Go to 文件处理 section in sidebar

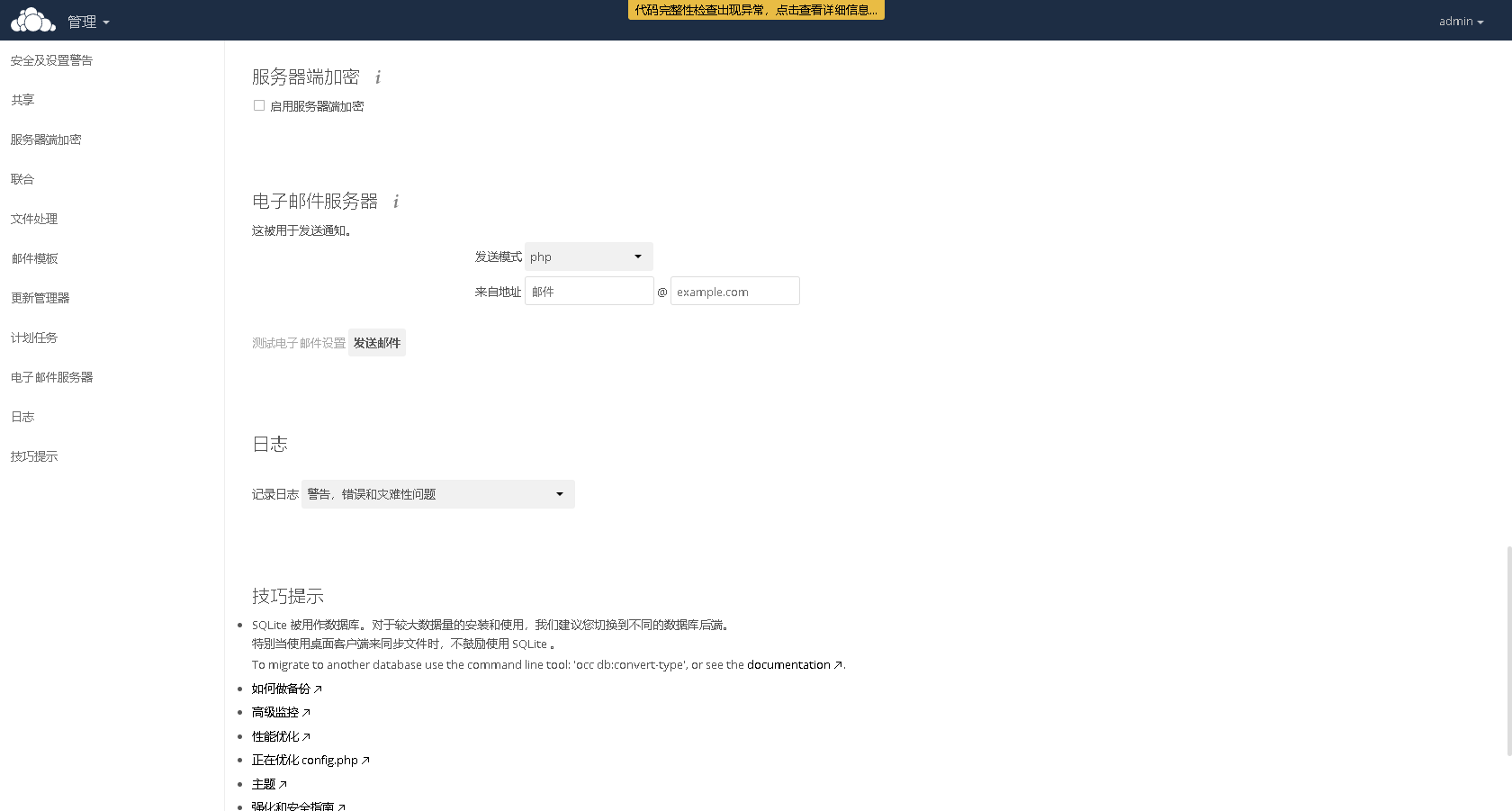34,219
